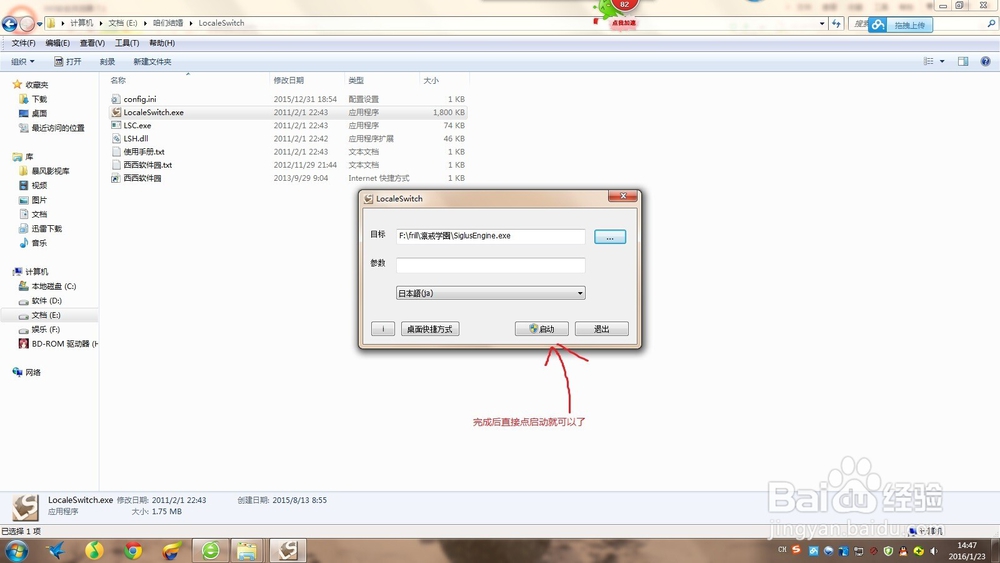Click the change view icon
This screenshot has height=563, width=1000.
(929, 61)
